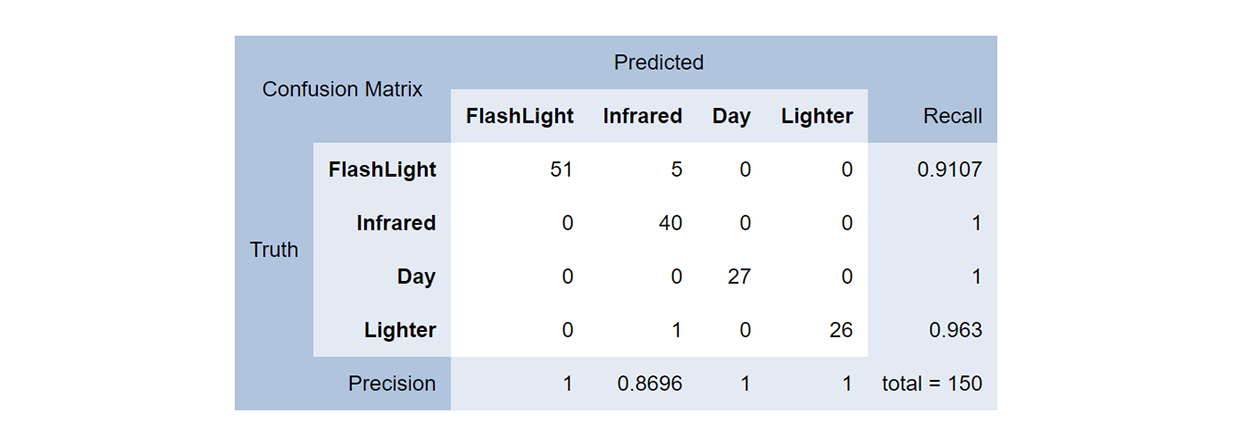Select the Day diagonal cell showing 27
The width and height of the screenshot is (1250, 446).
pyautogui.click(x=738, y=277)
